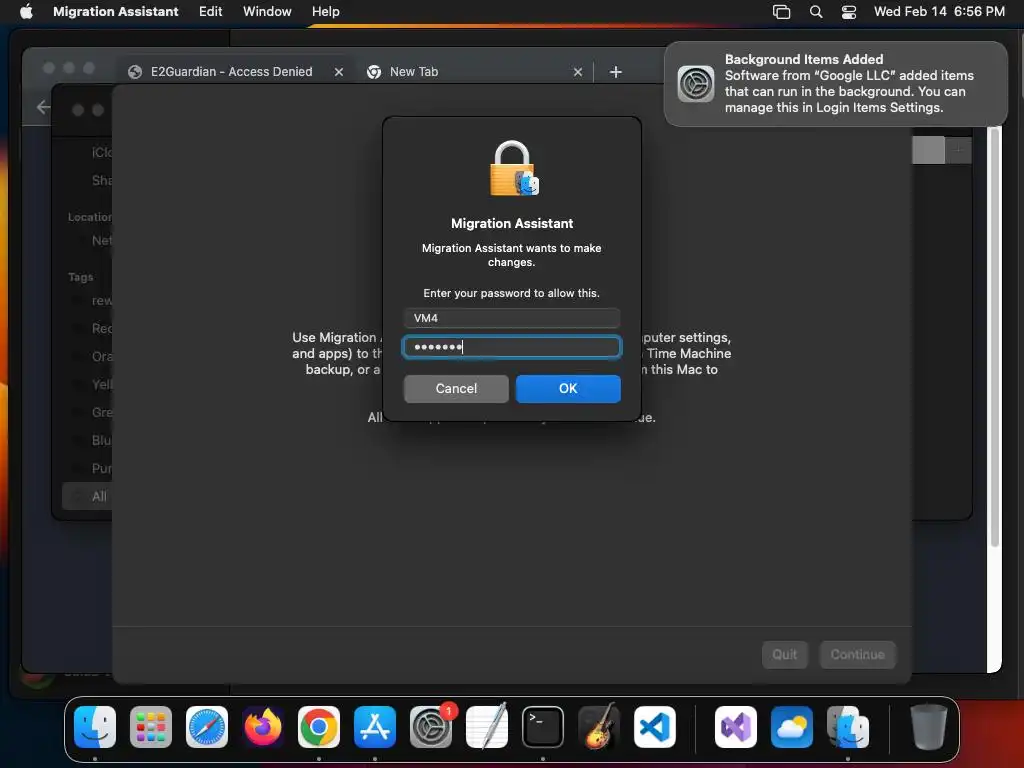Image resolution: width=1024 pixels, height=768 pixels.
Task: Click the Continue button in Migration Assistant
Action: click(857, 654)
